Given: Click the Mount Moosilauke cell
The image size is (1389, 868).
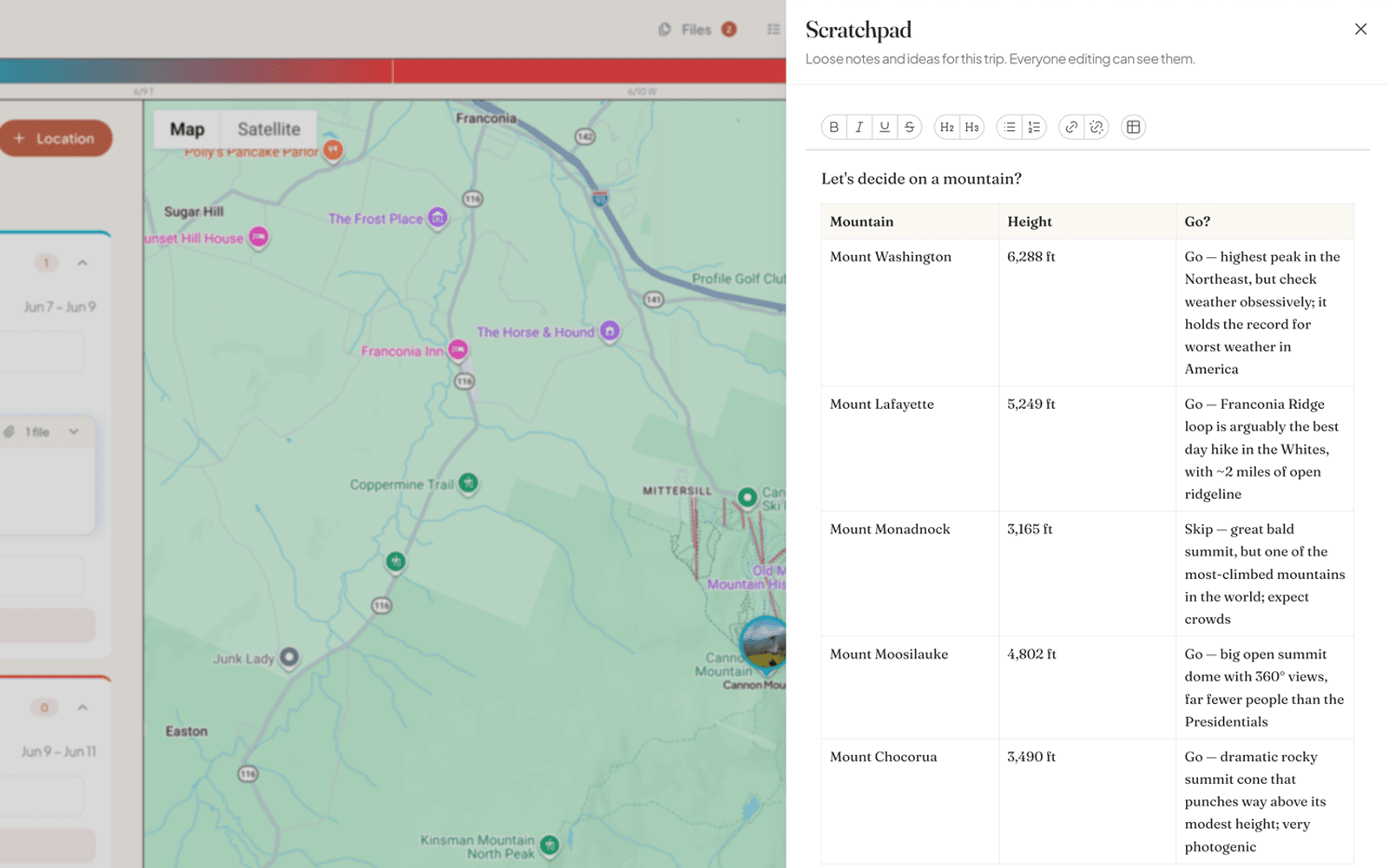Looking at the screenshot, I should pyautogui.click(x=910, y=687).
